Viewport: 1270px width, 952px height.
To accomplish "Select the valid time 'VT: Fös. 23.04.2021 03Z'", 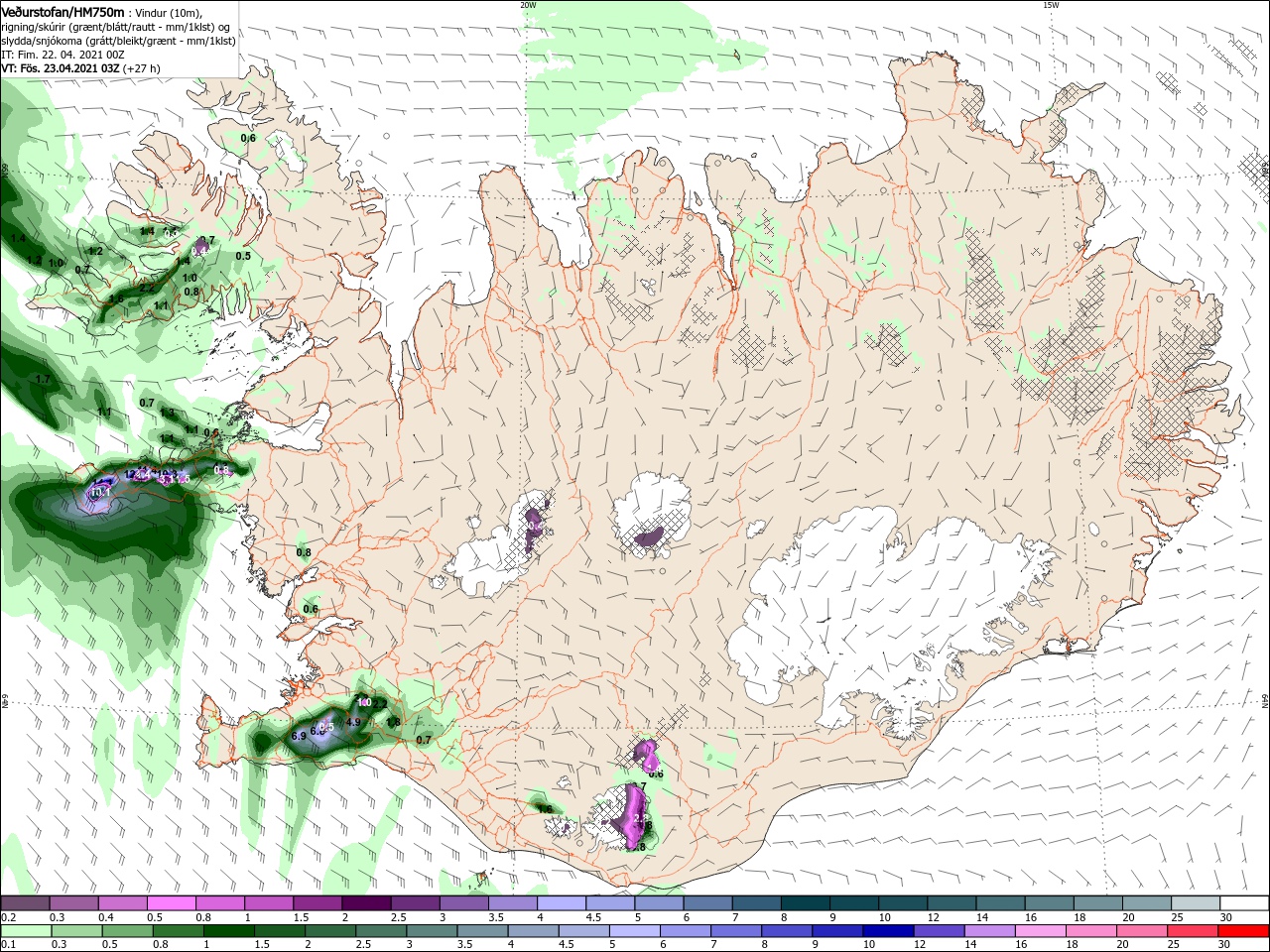I will coord(61,68).
